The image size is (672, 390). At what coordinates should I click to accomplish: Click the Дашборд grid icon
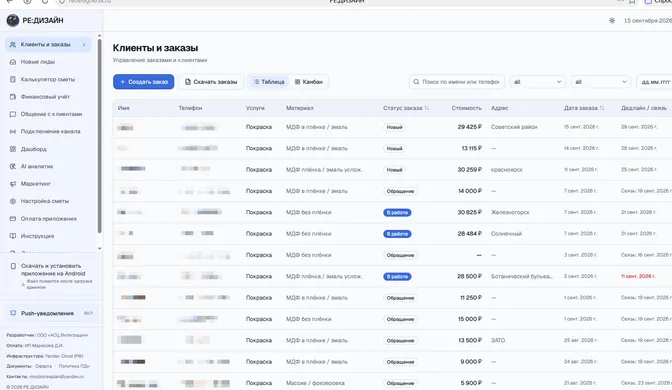13,149
